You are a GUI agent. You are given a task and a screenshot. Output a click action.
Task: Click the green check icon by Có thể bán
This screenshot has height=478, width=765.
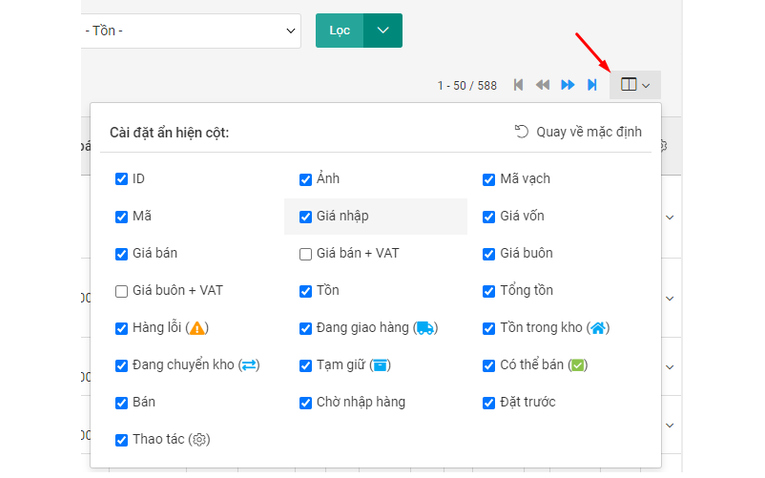pyautogui.click(x=578, y=365)
